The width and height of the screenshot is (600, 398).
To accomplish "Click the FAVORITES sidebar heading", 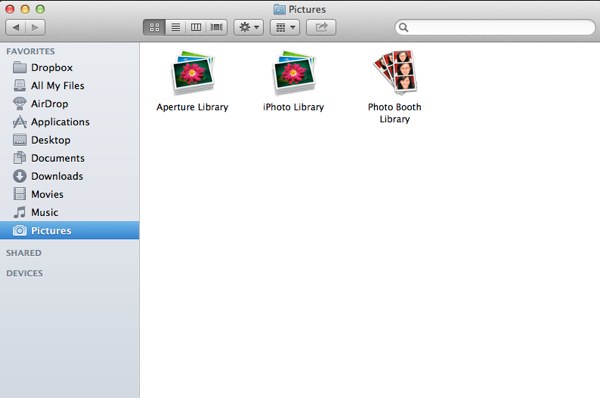I will click(31, 51).
